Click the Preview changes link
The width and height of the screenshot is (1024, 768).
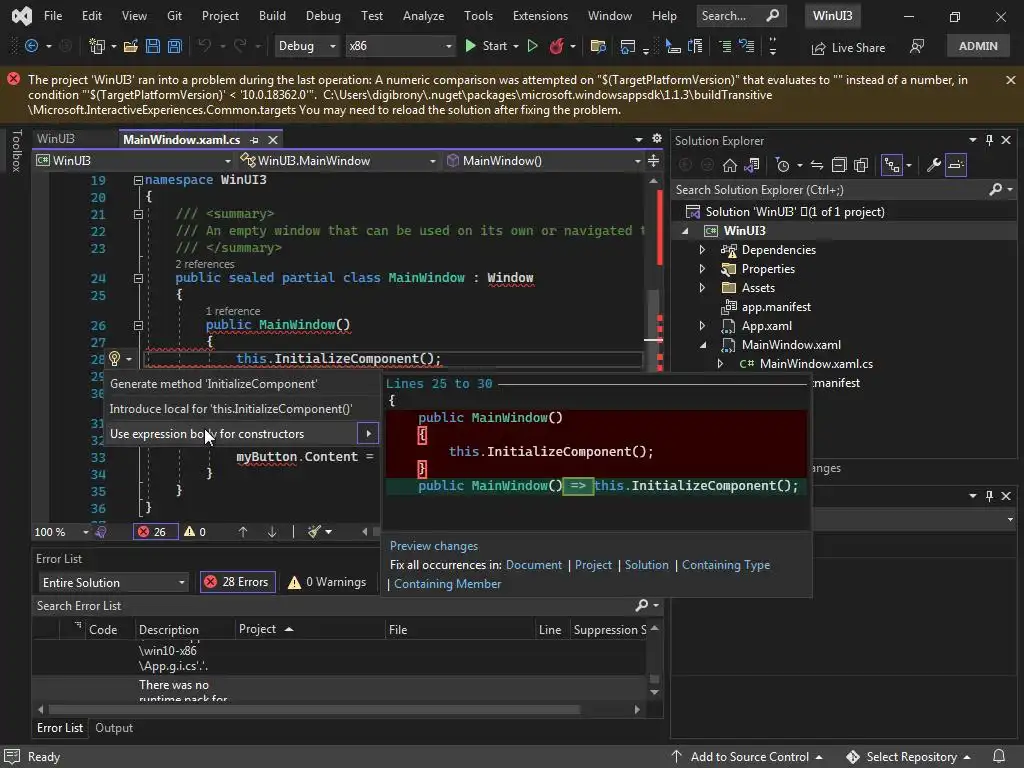tap(434, 546)
